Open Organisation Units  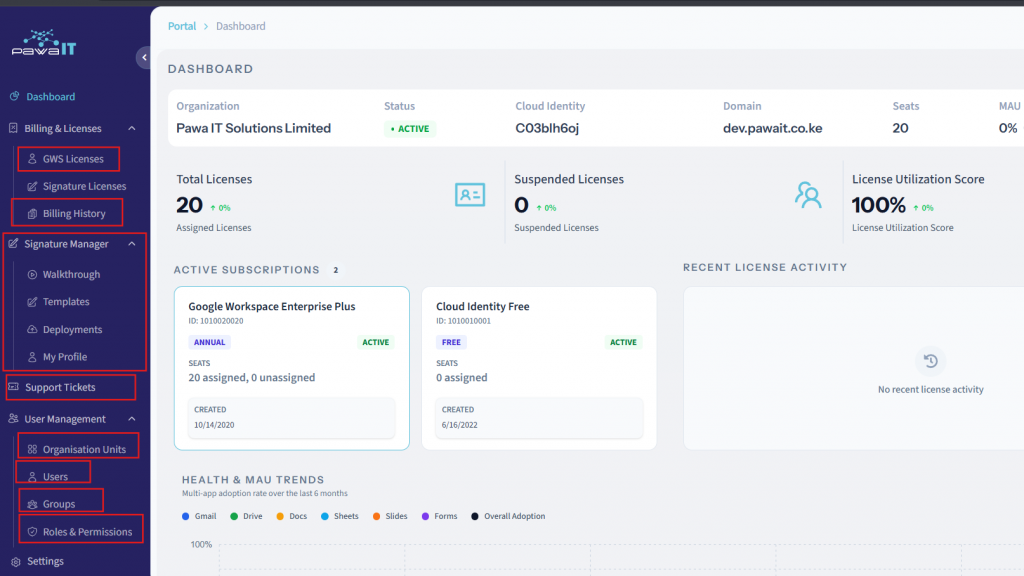pyautogui.click(x=84, y=449)
